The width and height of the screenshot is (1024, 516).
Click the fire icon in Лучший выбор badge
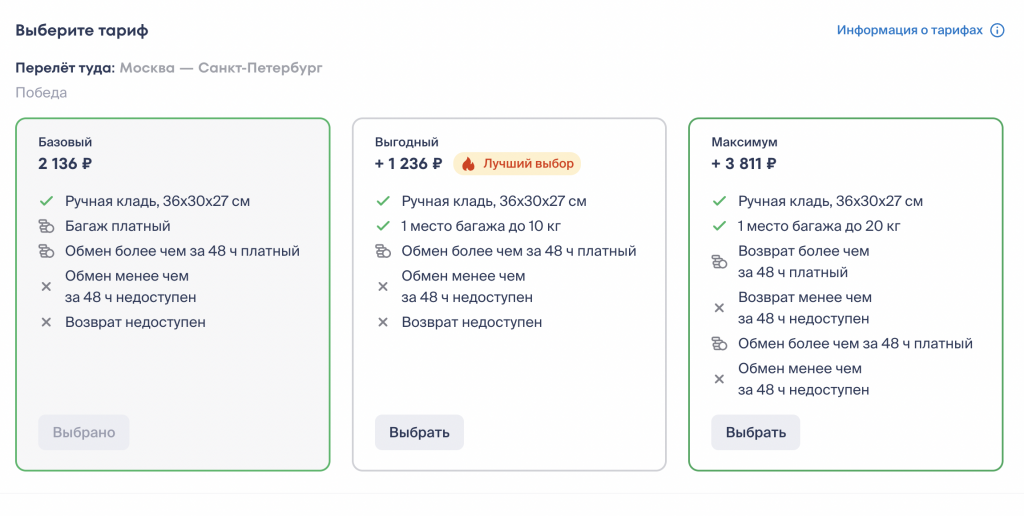click(x=468, y=164)
